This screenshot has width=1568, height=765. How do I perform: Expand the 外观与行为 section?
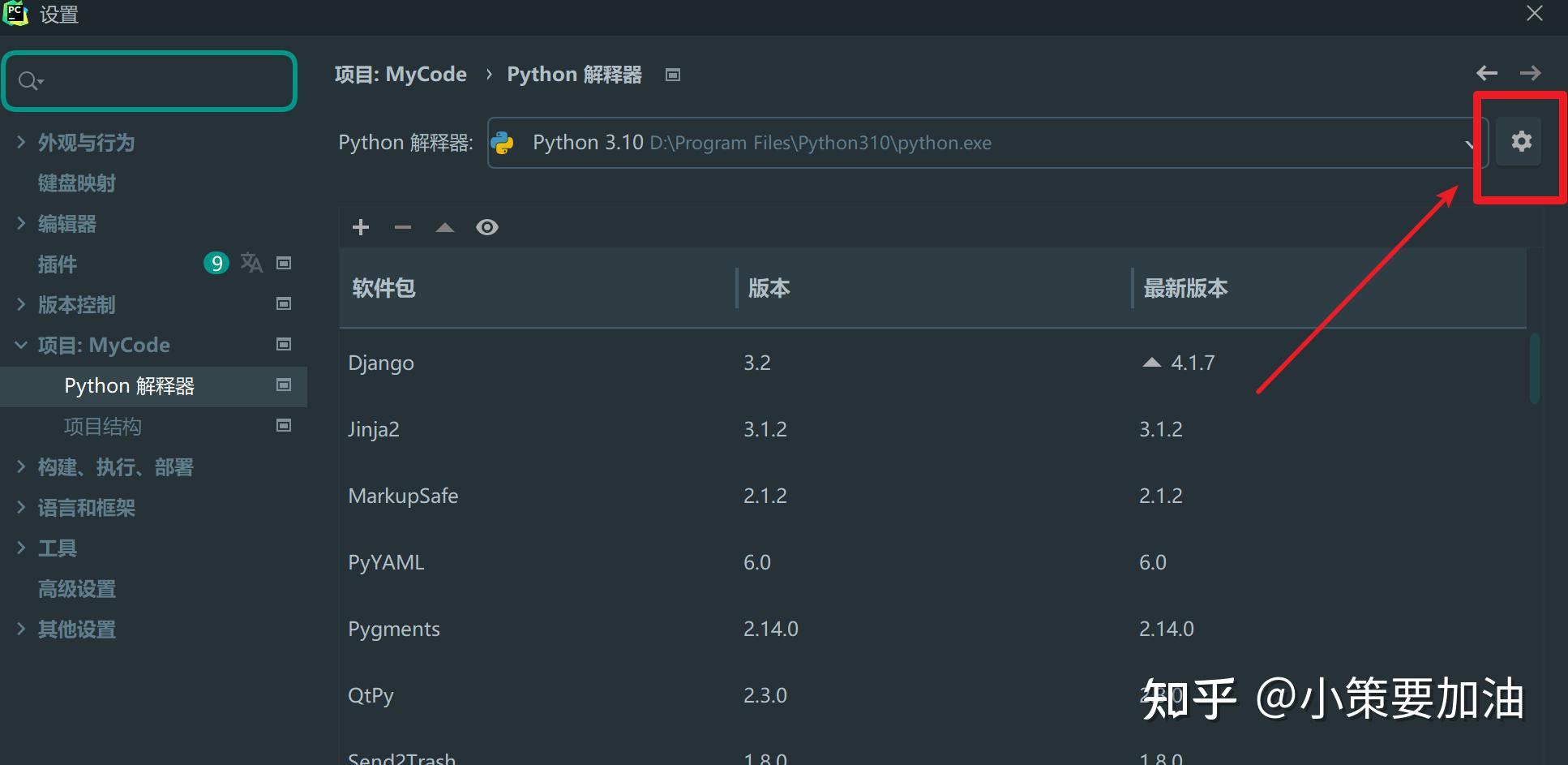[x=20, y=142]
